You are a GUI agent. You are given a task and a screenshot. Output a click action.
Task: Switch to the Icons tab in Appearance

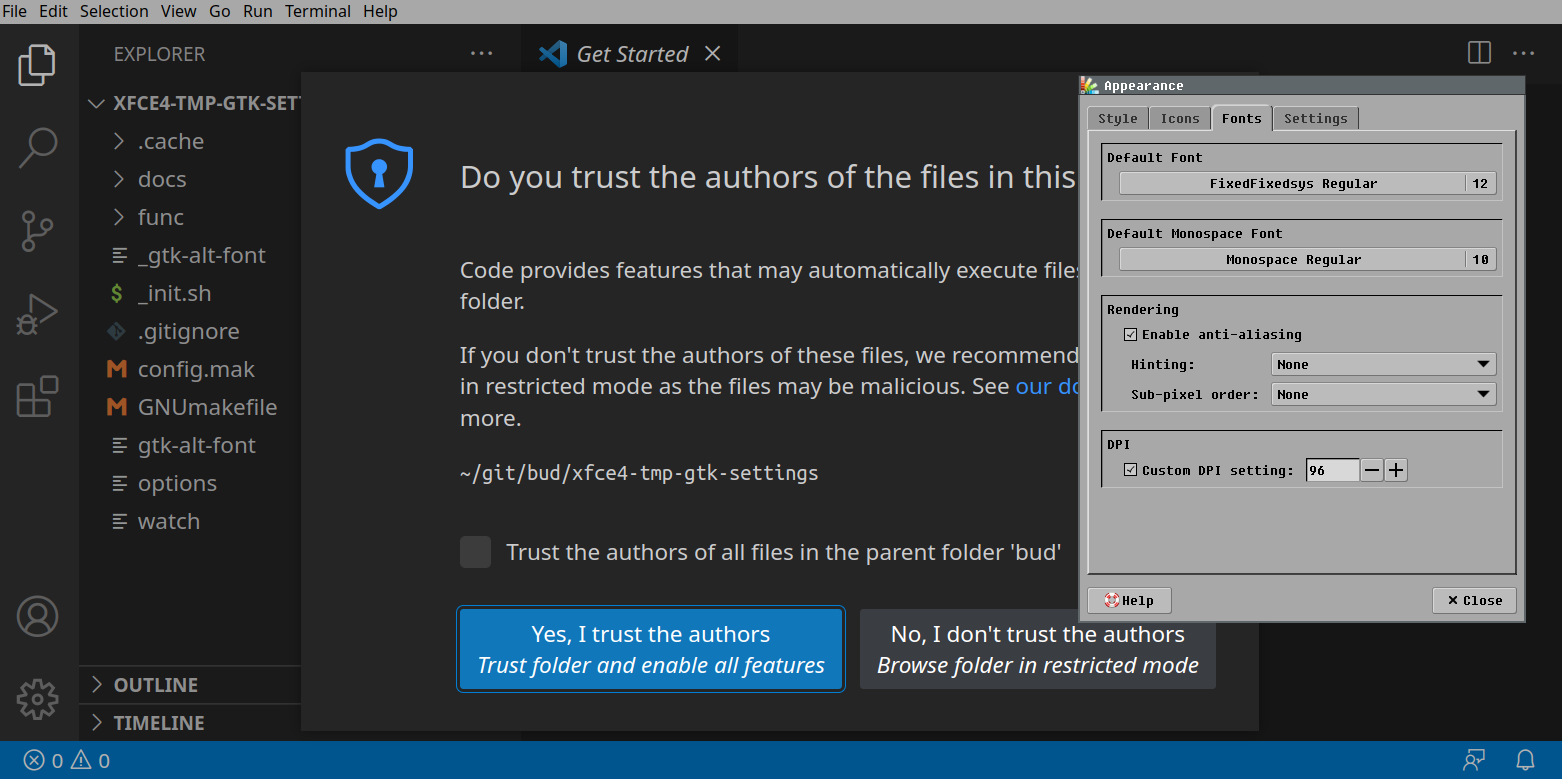1180,119
